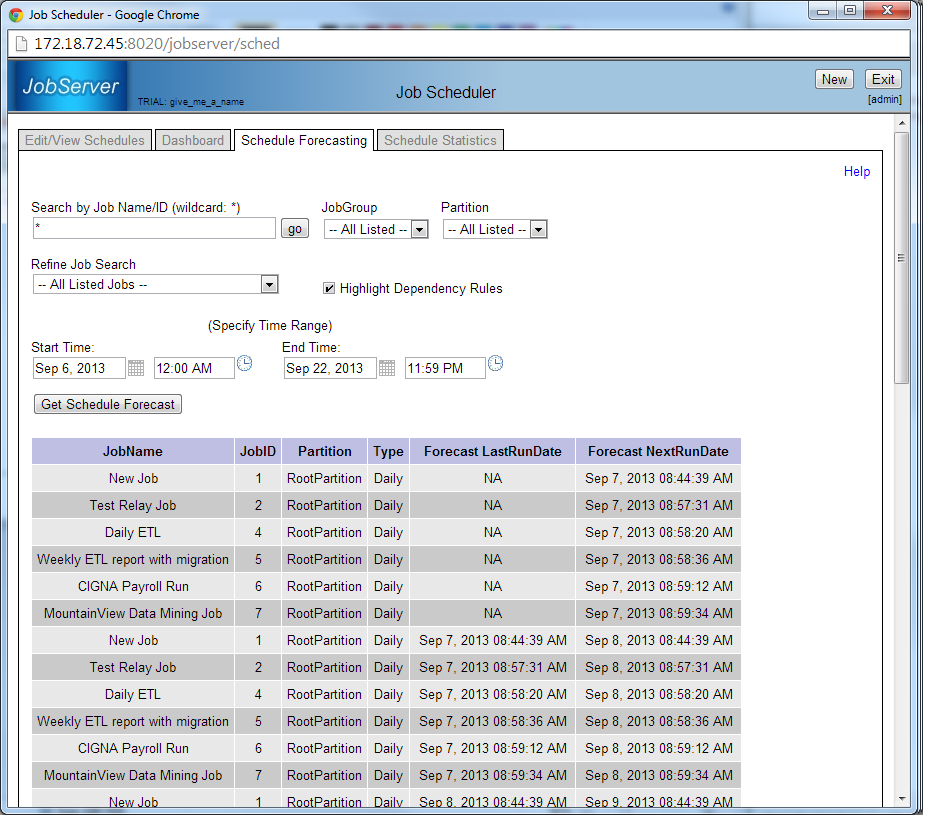This screenshot has height=816, width=926.
Task: Open the End Time clock picker icon
Action: [495, 365]
